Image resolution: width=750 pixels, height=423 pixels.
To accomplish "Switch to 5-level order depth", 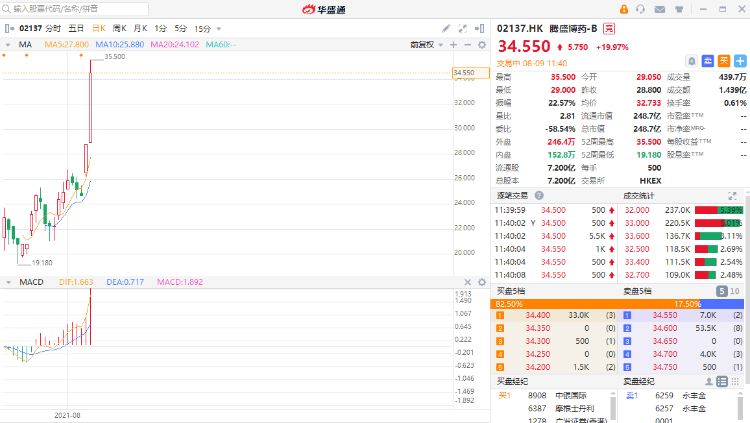I will [x=721, y=291].
